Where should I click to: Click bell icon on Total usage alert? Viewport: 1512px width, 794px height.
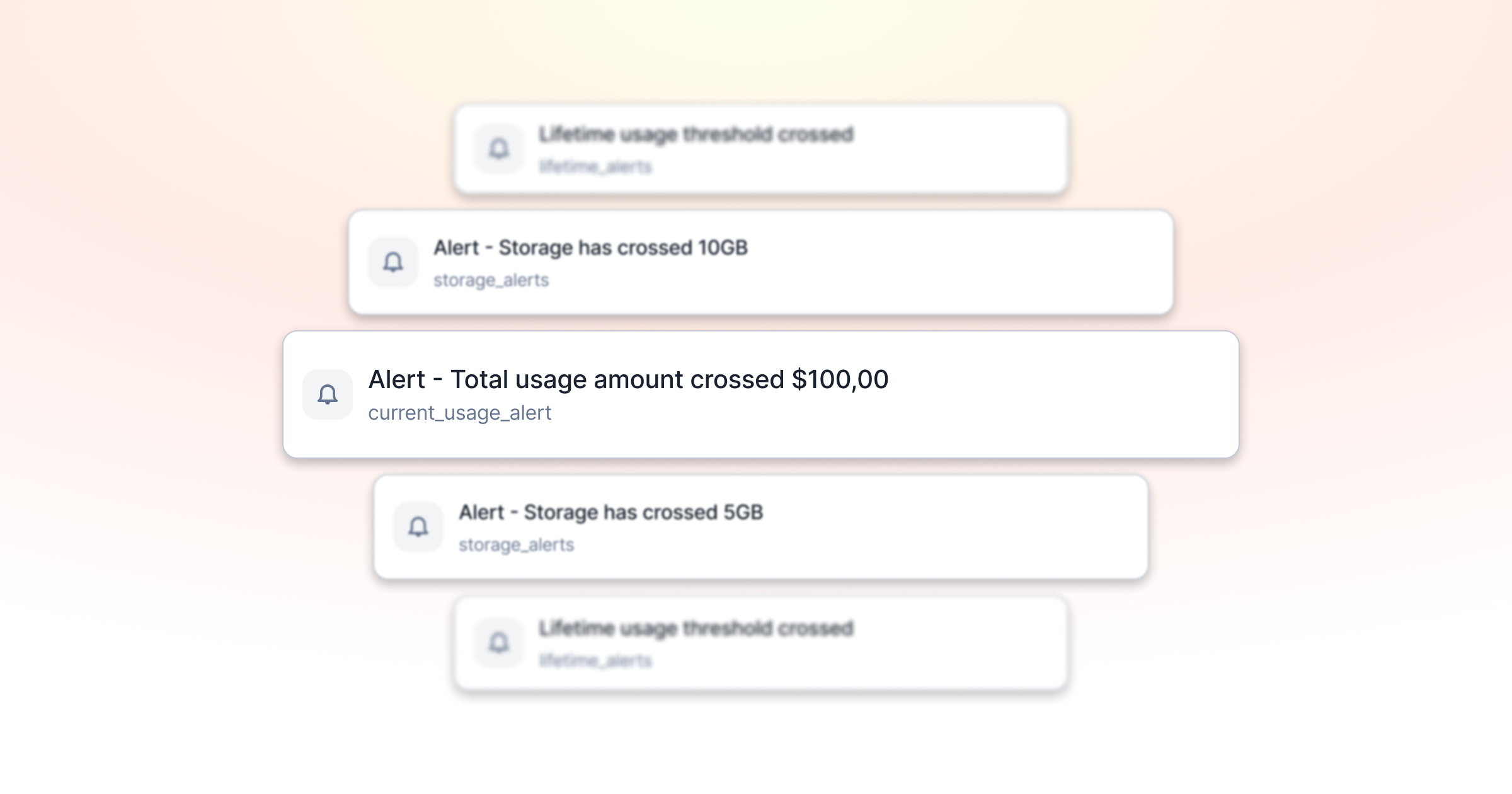tap(328, 394)
